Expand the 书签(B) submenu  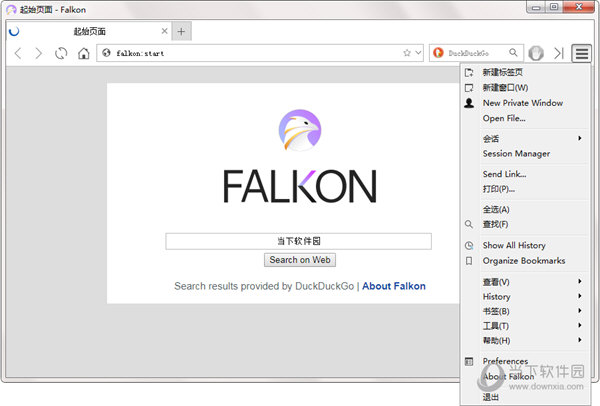coord(525,311)
